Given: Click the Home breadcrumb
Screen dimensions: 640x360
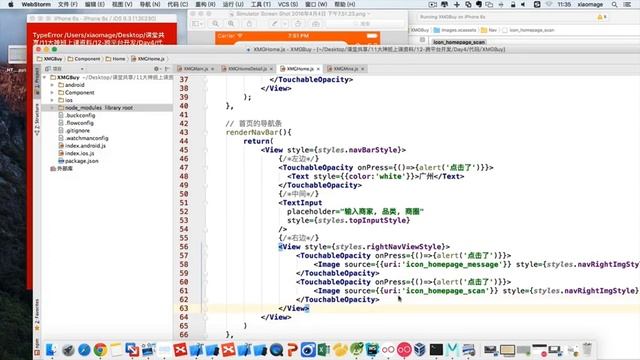Looking at the screenshot, I should pyautogui.click(x=116, y=59).
